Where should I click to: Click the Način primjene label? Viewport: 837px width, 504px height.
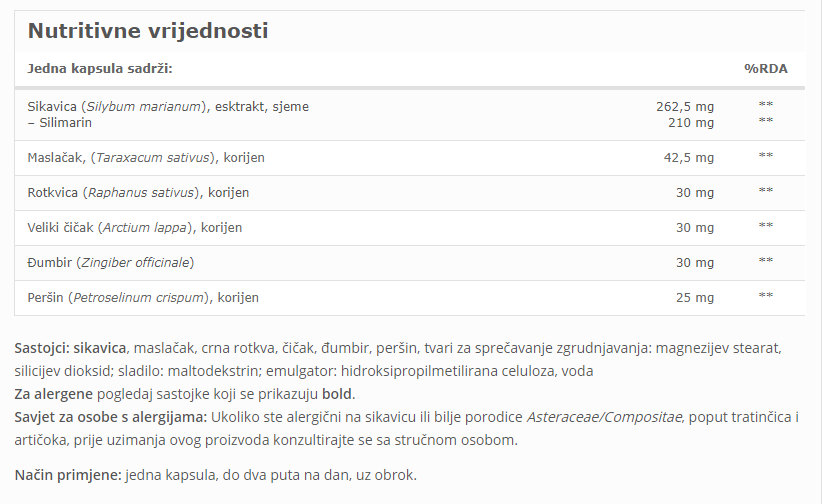click(x=68, y=475)
